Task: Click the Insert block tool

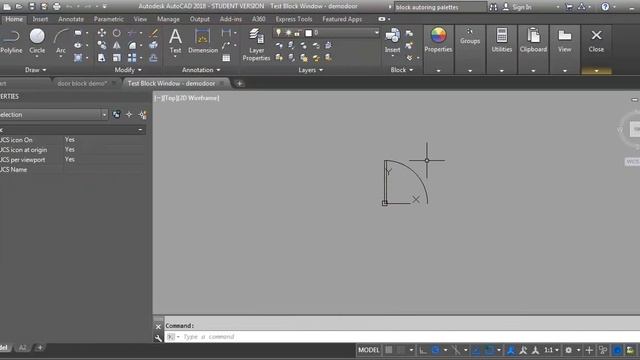Action: coord(392,41)
